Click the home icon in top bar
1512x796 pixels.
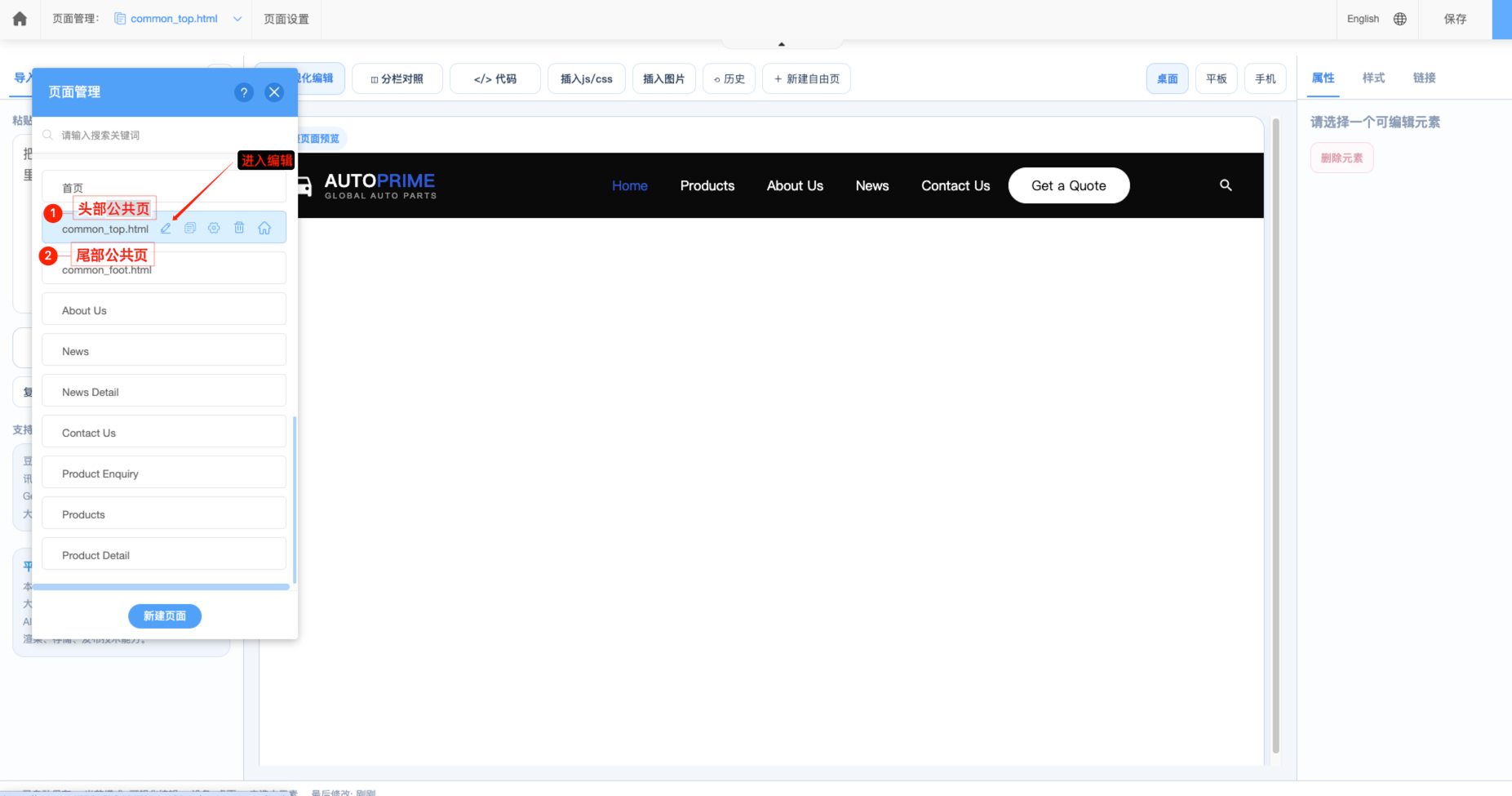(x=20, y=19)
